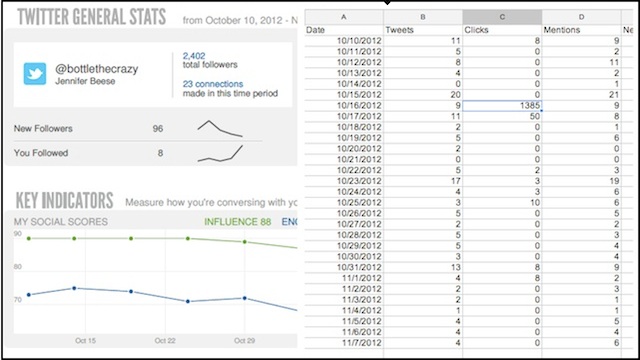The height and width of the screenshot is (360, 640).
Task: Select the Mentions cell for 10/12/2012
Action: 581,62
